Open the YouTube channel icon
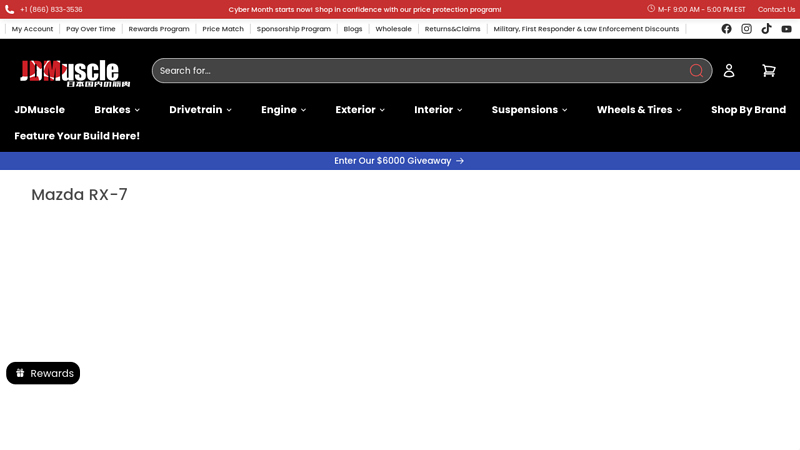 click(786, 29)
